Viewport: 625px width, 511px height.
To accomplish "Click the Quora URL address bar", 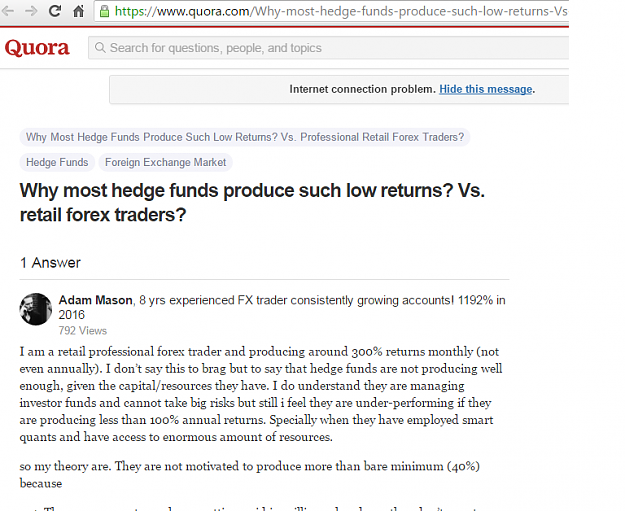I will [332, 11].
